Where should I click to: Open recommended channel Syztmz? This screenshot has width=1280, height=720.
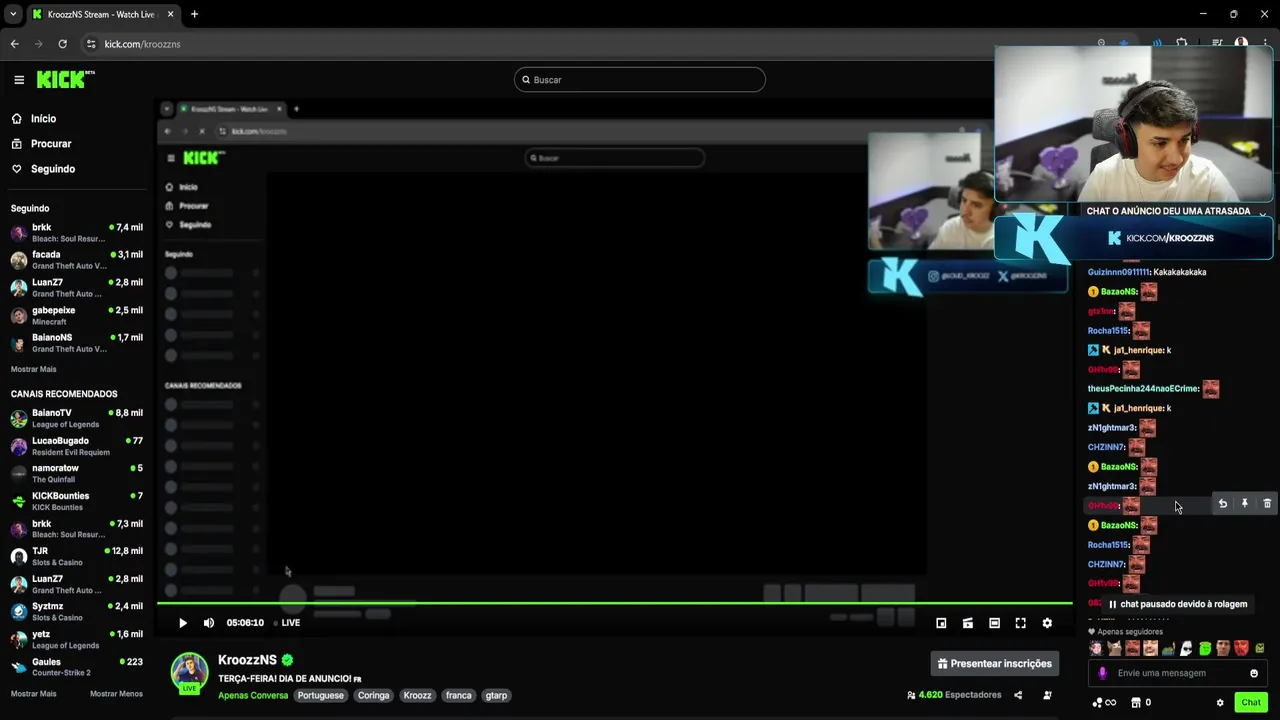coord(77,612)
